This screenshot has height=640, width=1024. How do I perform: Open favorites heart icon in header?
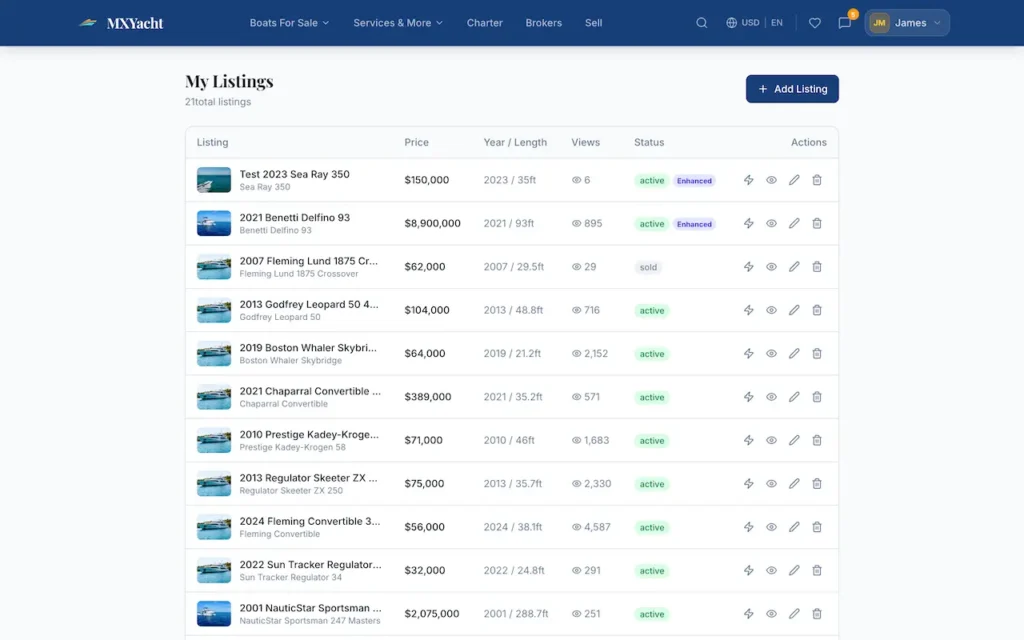tap(814, 23)
